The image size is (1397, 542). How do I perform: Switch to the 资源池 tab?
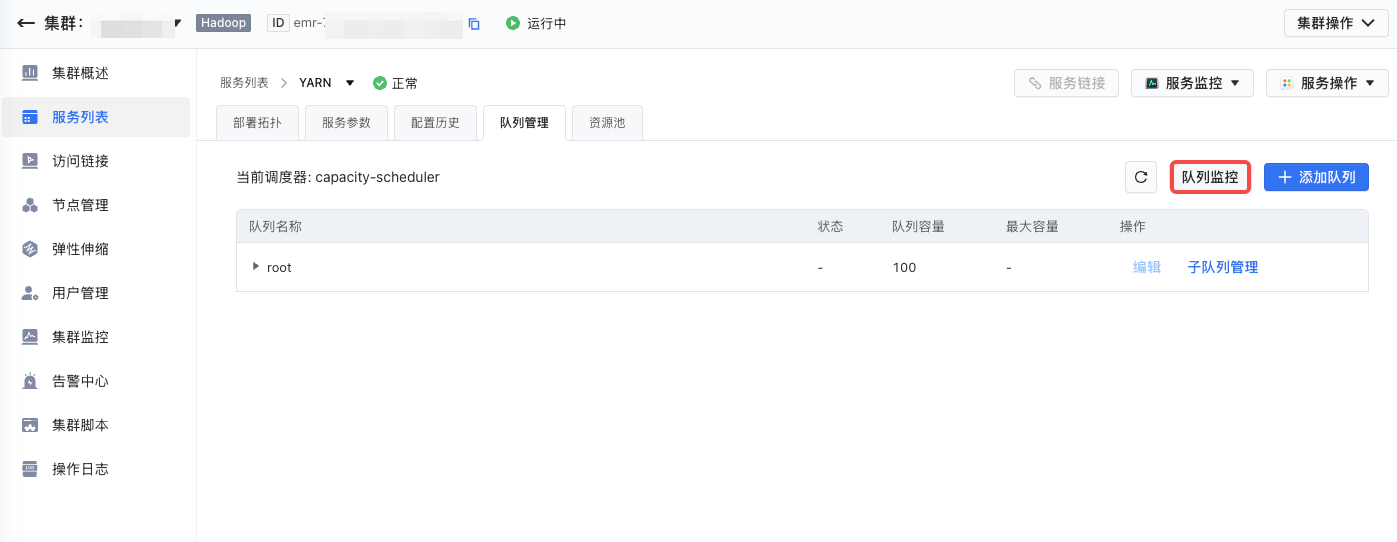[x=607, y=123]
